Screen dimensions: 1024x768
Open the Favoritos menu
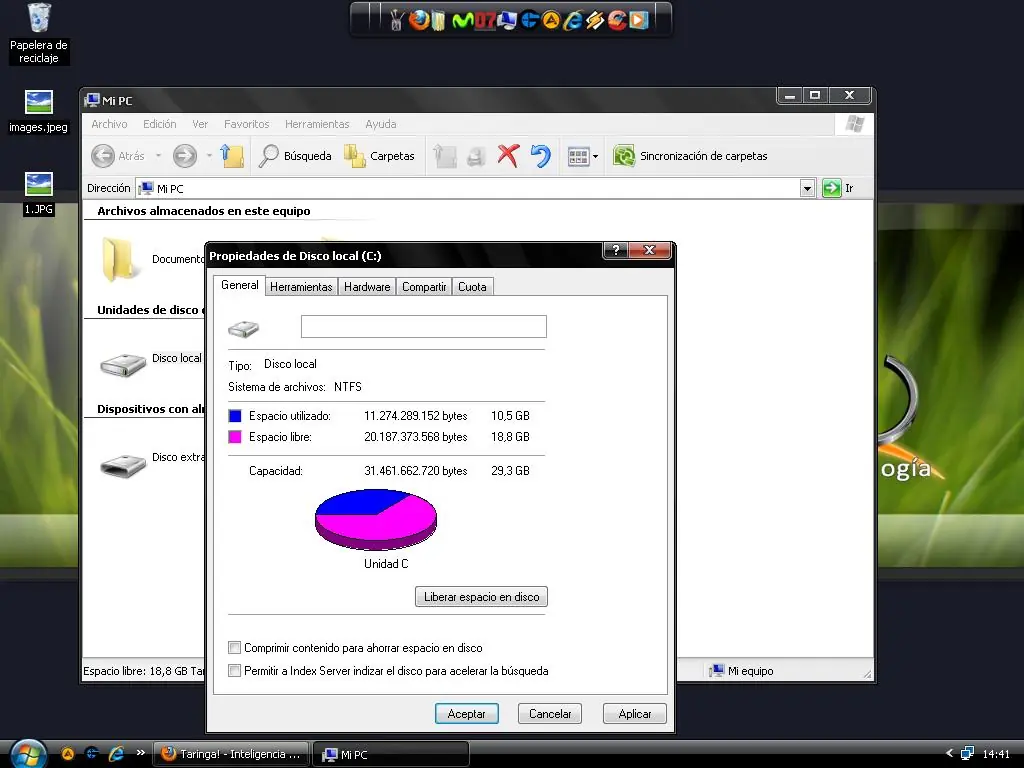coord(246,124)
